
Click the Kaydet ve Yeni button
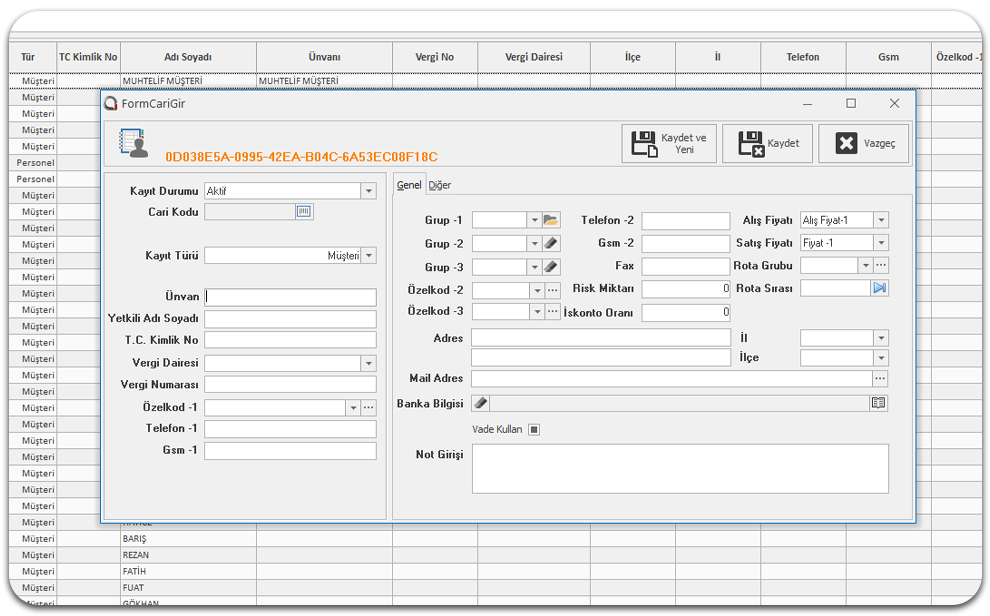tap(670, 144)
